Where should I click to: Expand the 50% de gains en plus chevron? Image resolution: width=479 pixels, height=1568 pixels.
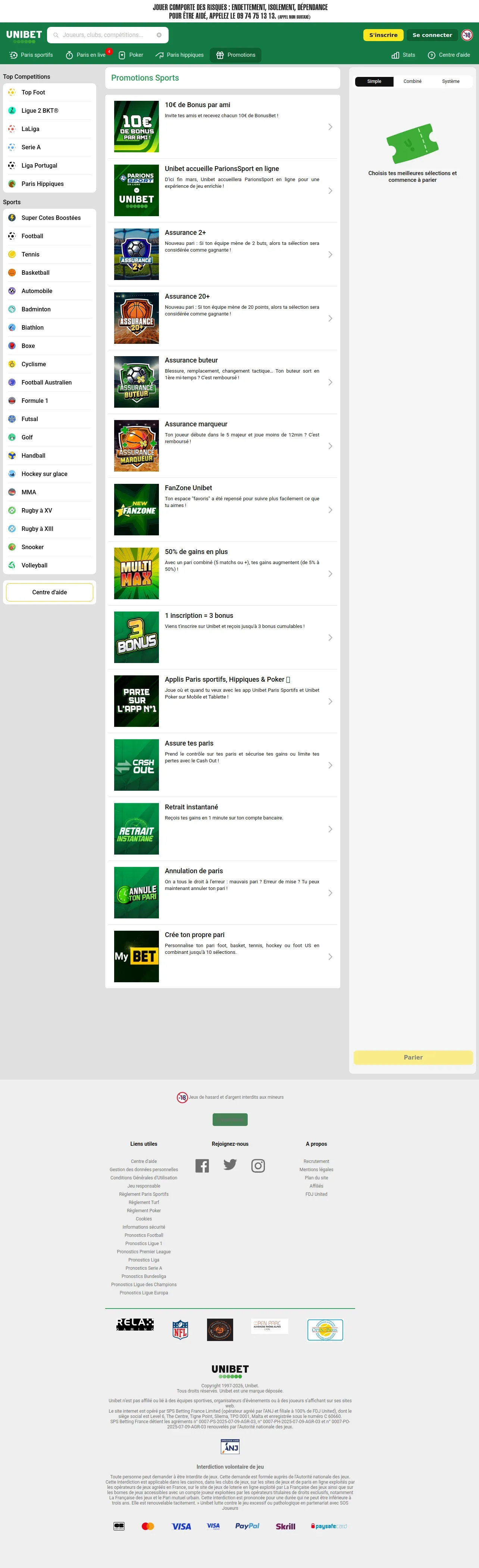[330, 574]
